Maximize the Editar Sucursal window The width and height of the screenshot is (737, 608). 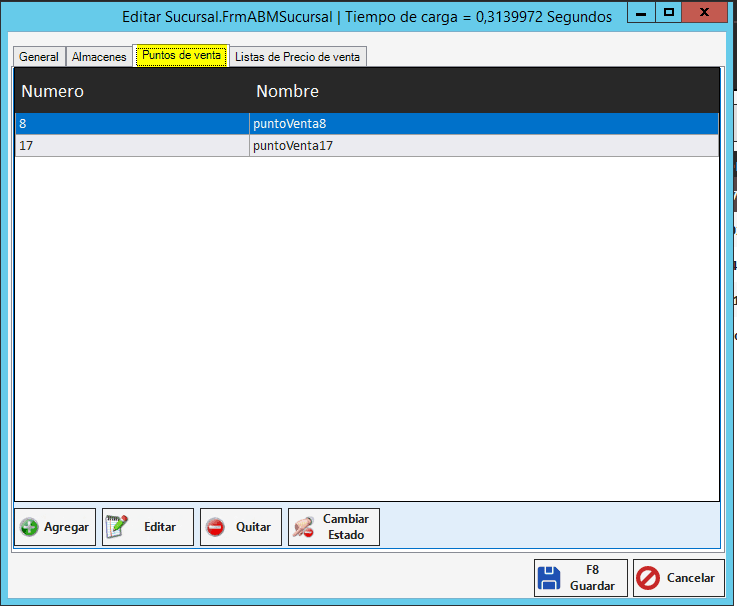click(x=669, y=12)
